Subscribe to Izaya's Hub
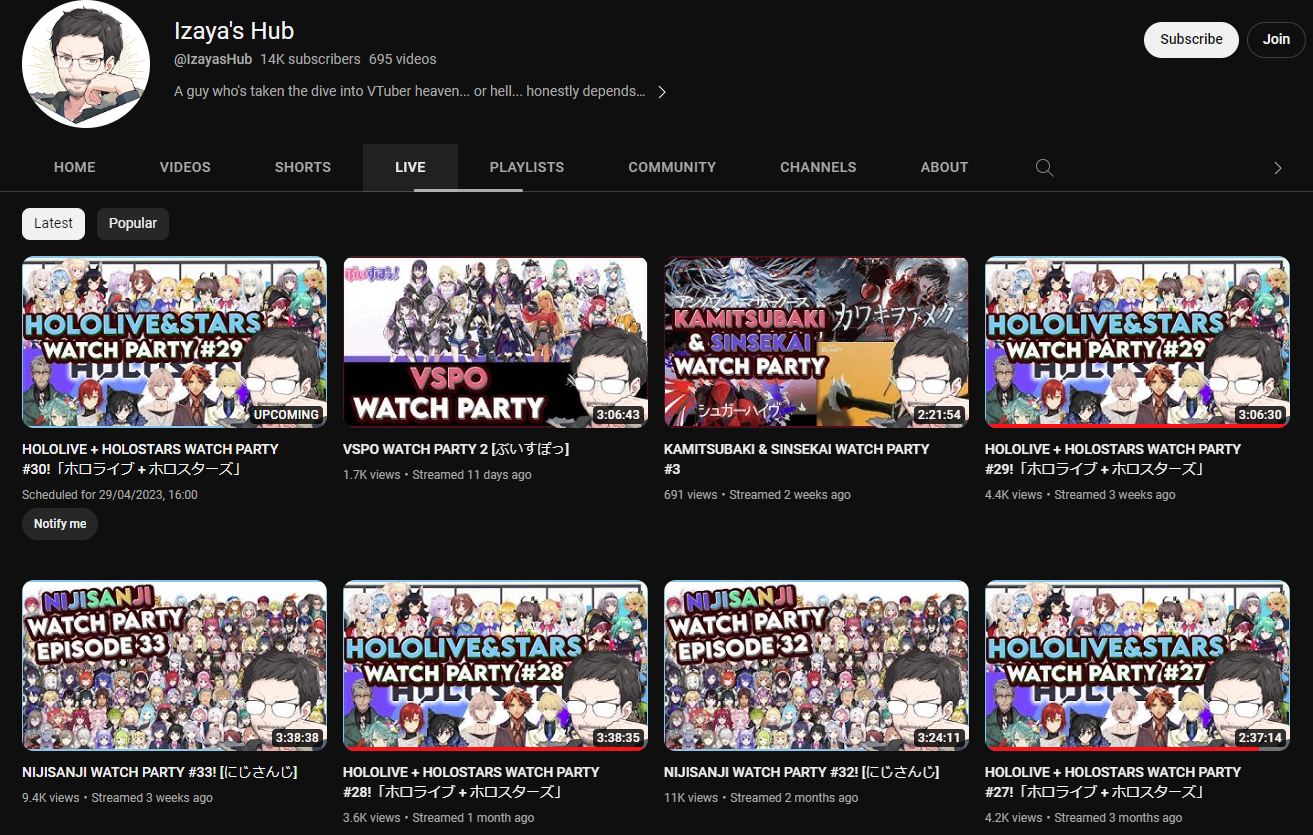 pyautogui.click(x=1191, y=40)
